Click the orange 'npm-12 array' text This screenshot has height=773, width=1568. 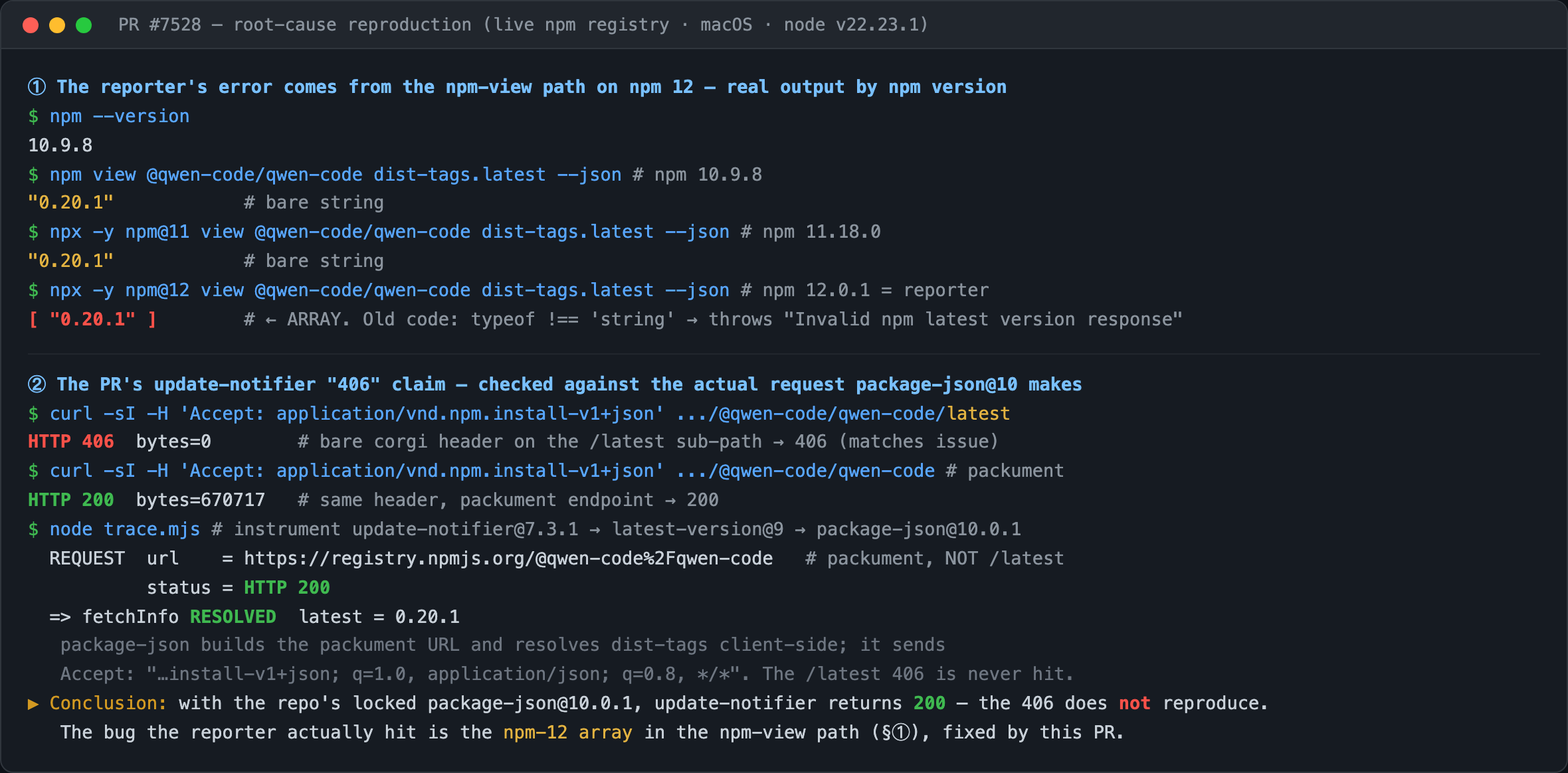coord(568,732)
